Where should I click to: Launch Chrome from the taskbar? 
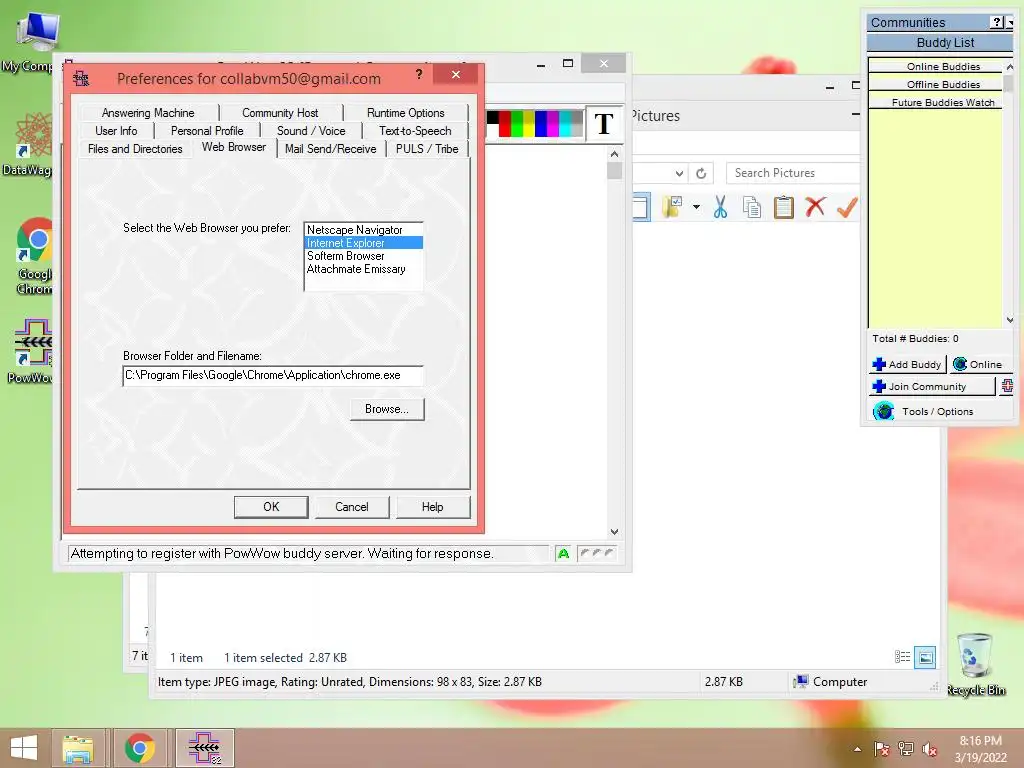(x=140, y=748)
